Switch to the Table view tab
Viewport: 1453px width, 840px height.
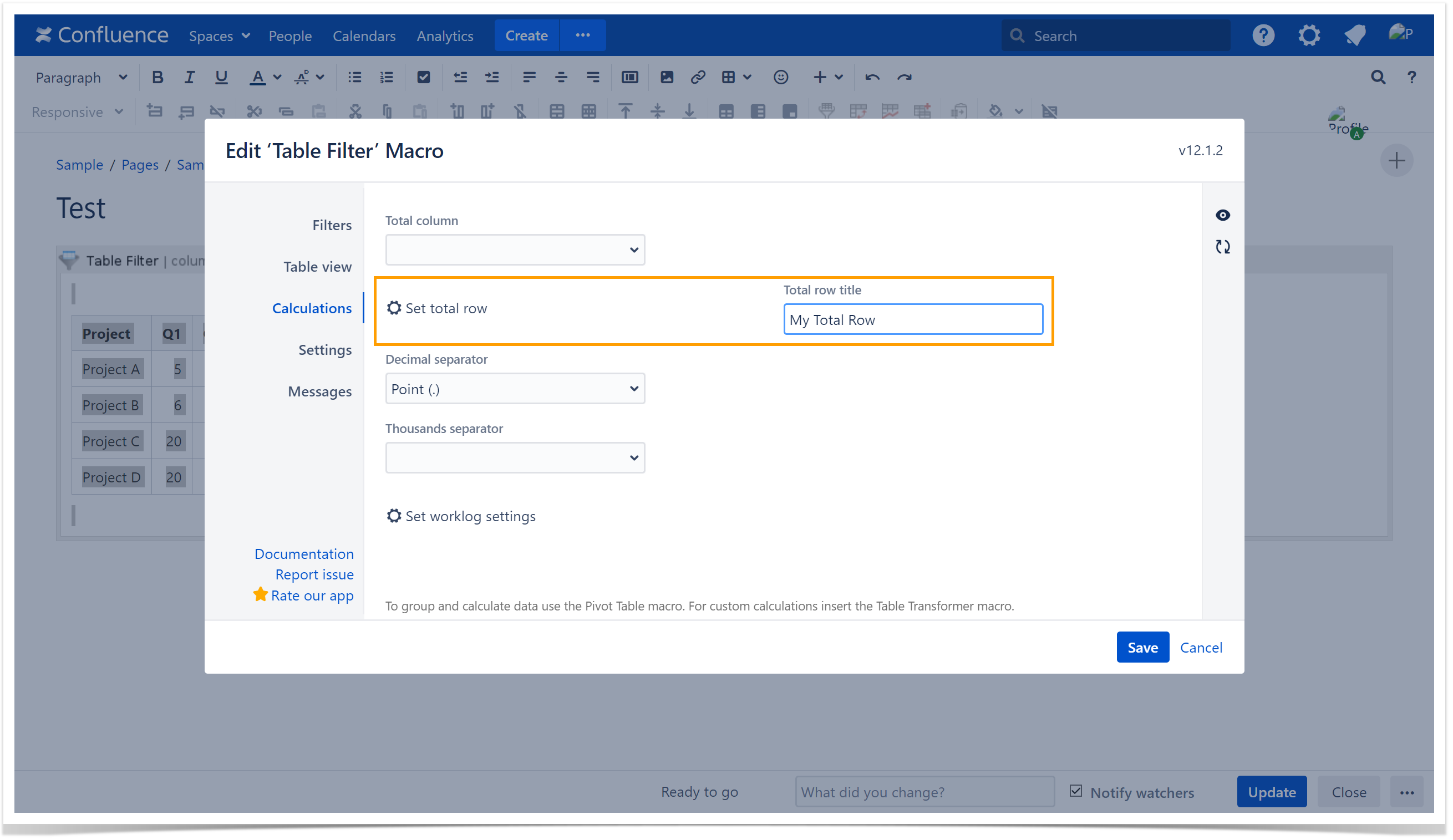coord(317,266)
